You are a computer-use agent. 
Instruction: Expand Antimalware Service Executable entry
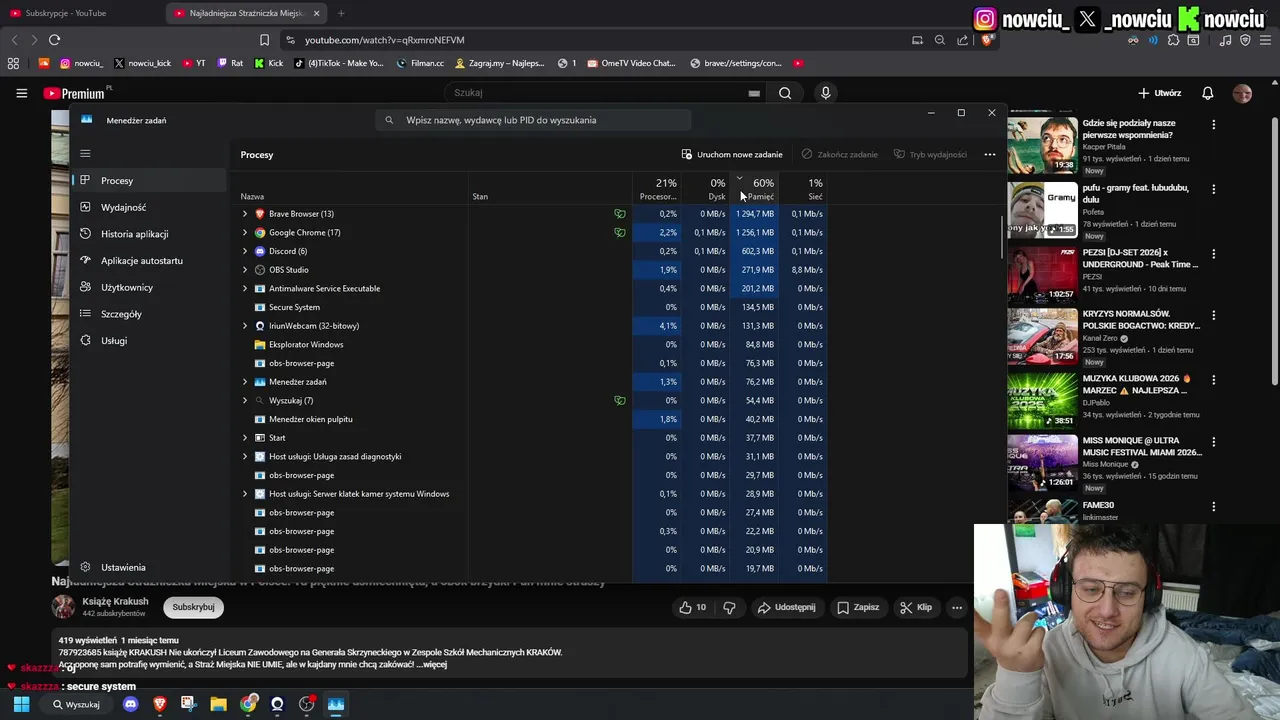click(x=245, y=288)
